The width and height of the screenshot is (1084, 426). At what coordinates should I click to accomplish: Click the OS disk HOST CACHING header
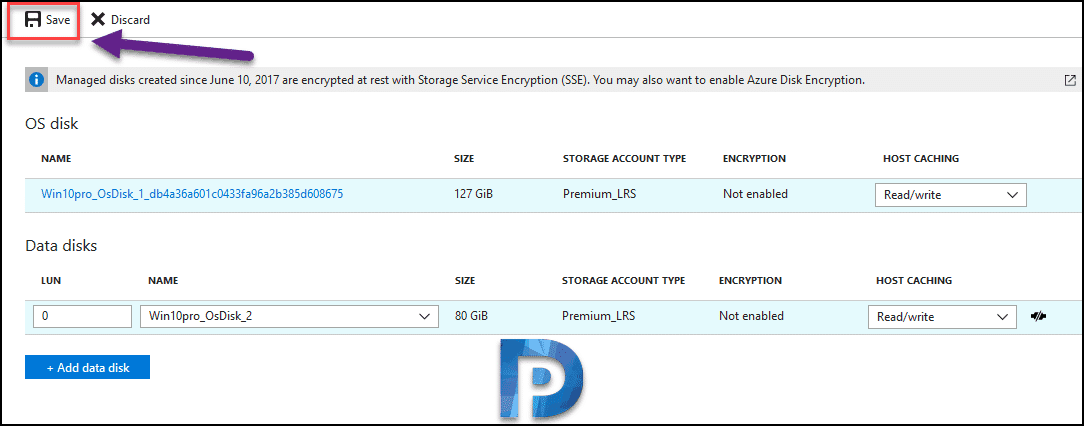pos(921,159)
